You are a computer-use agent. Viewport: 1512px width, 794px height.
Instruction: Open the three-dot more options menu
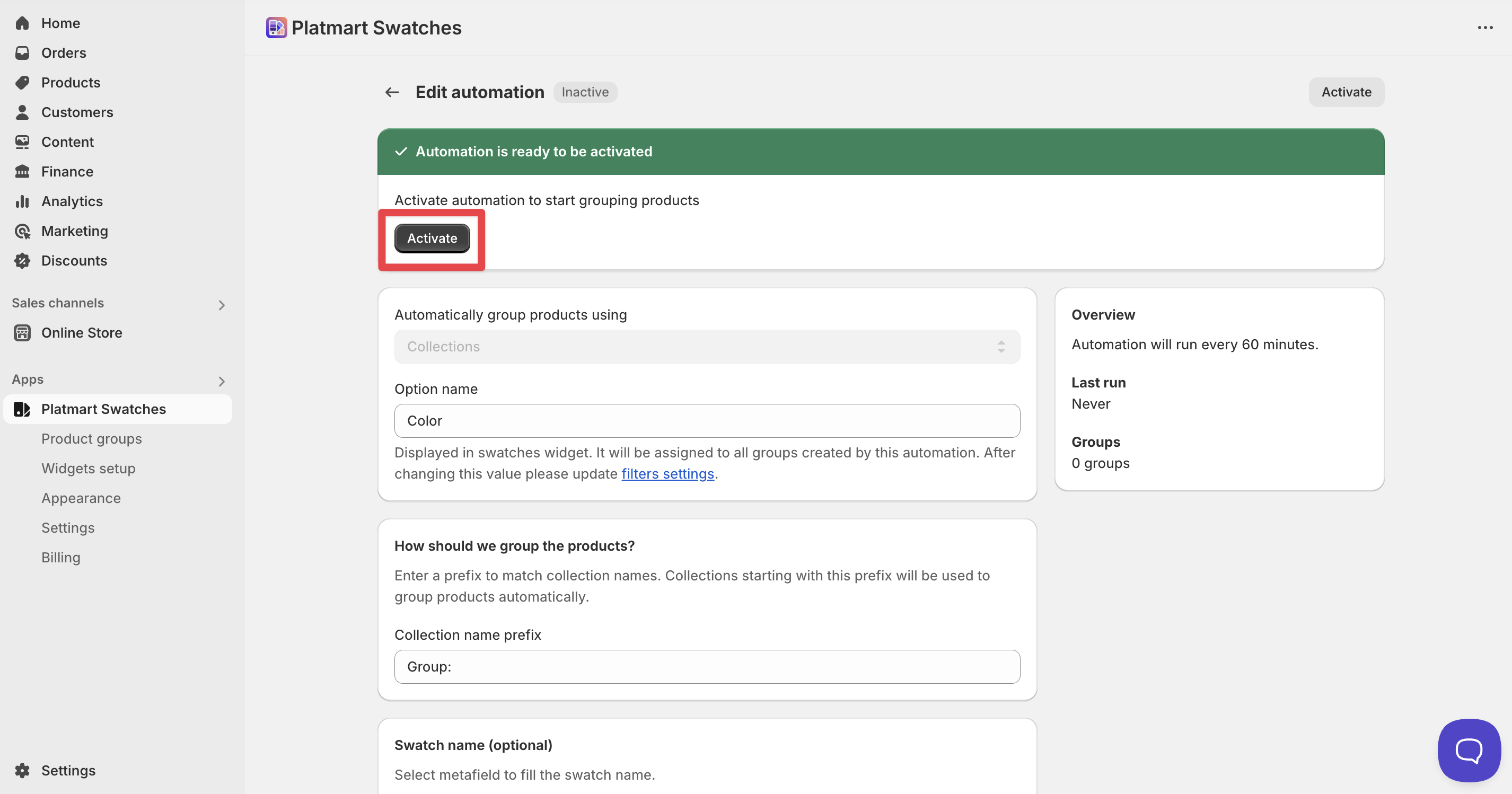(x=1485, y=28)
